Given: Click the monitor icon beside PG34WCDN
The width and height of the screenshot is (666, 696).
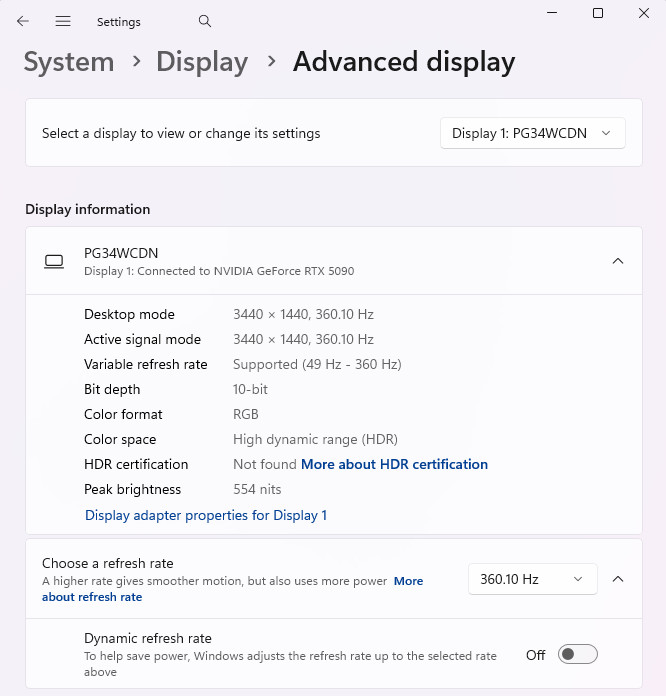Looking at the screenshot, I should click(54, 261).
